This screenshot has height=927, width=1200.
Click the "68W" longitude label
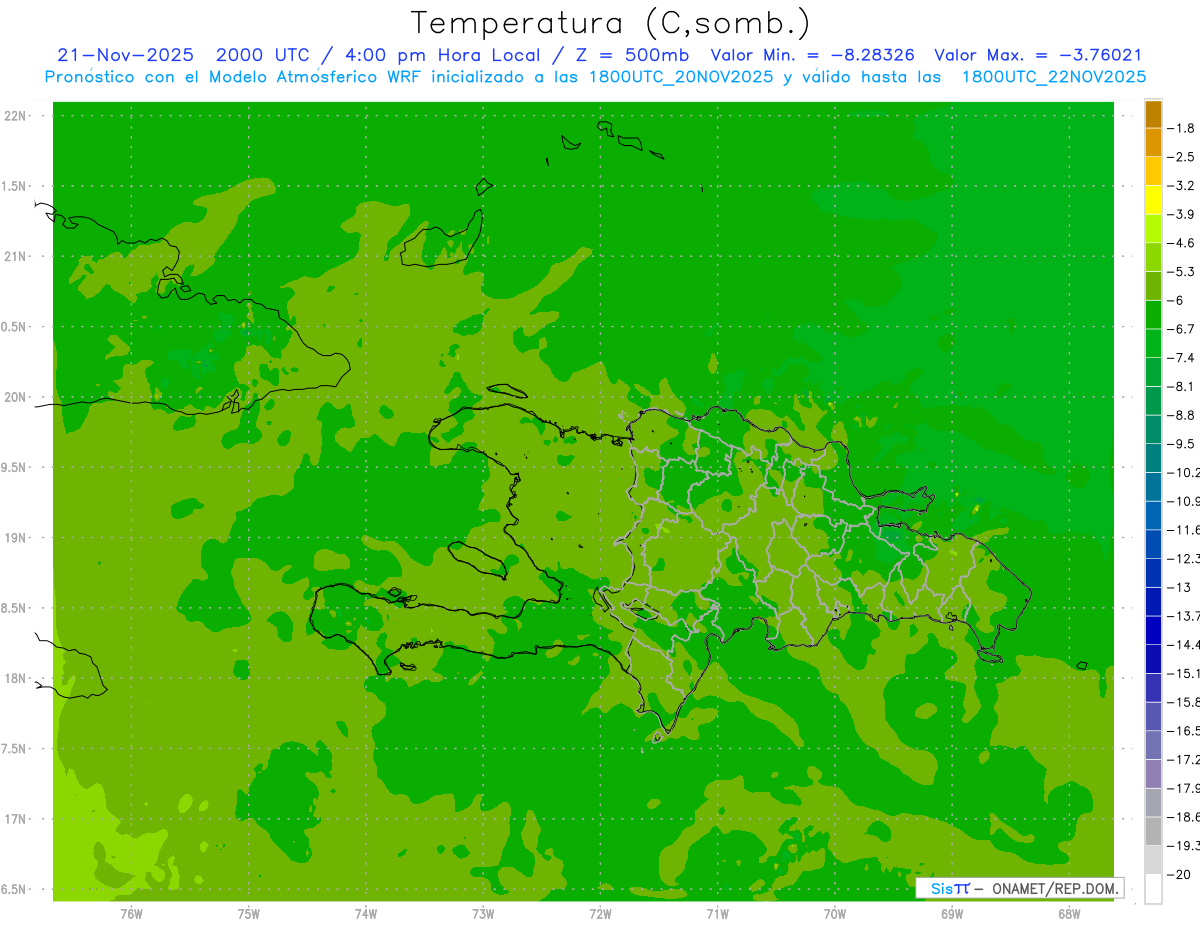point(1069,914)
